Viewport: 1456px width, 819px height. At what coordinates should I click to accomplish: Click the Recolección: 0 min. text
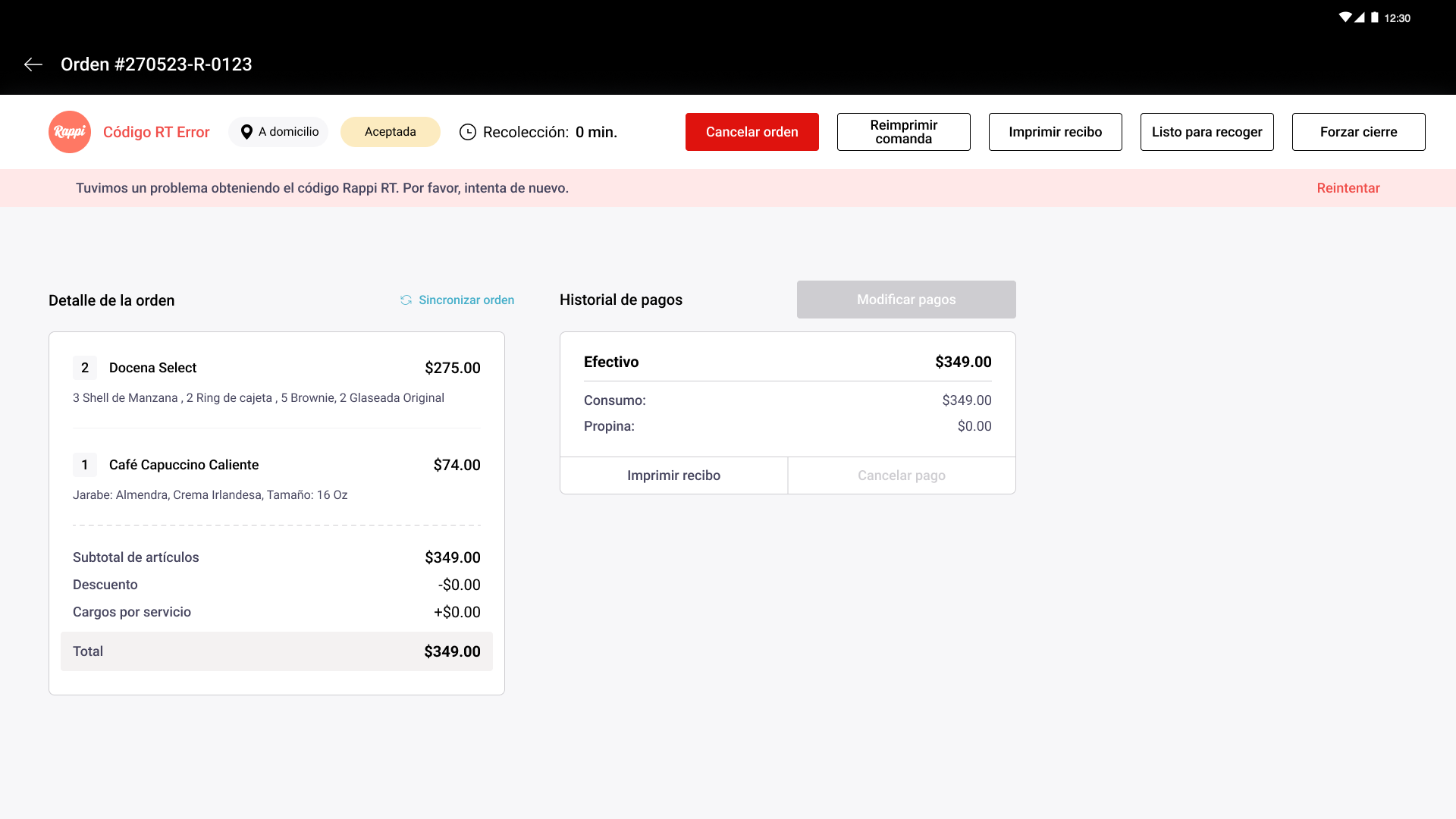coord(550,132)
